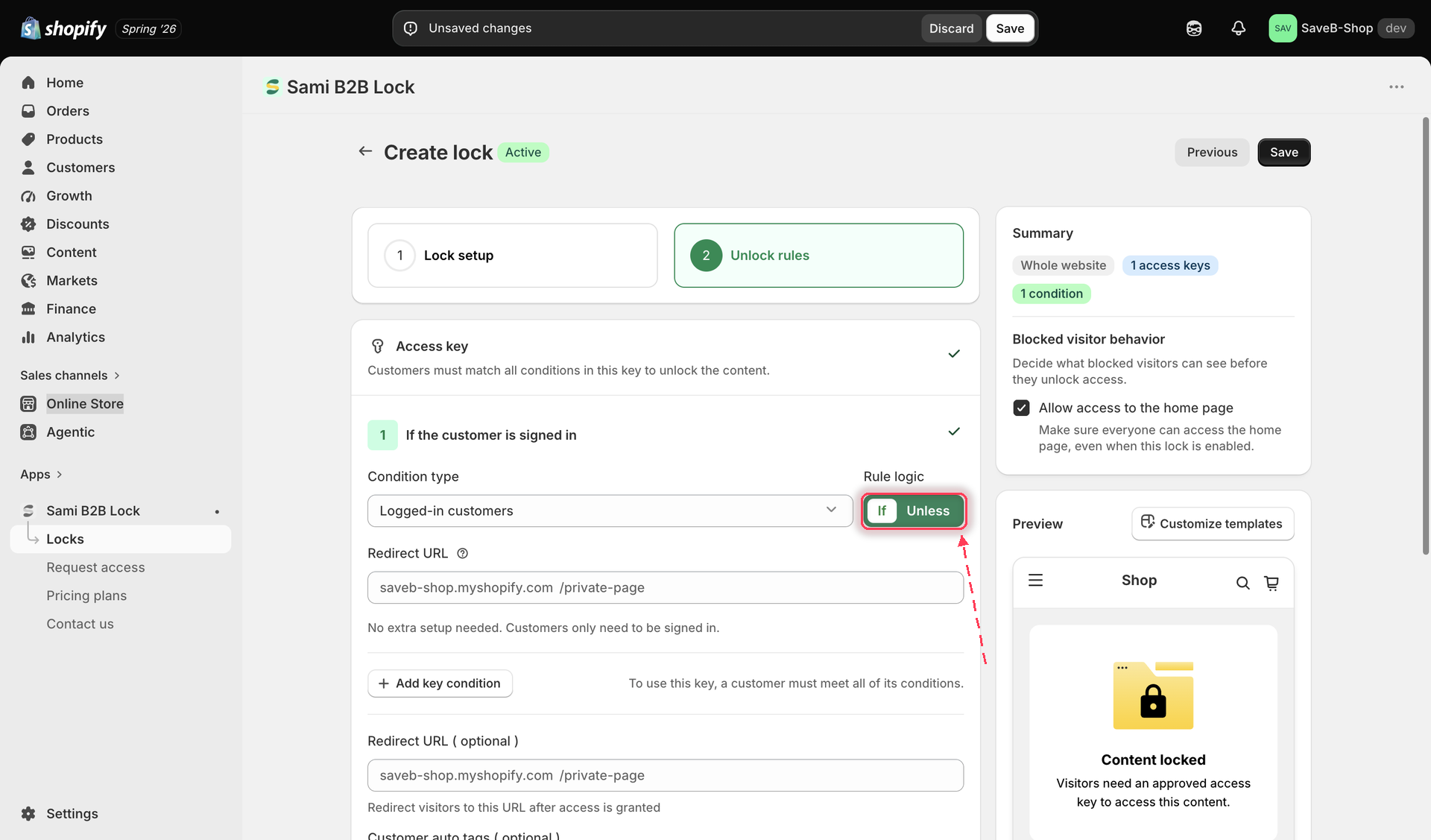The width and height of the screenshot is (1431, 840).
Task: Click the page vertical scrollbar
Action: click(x=1425, y=335)
